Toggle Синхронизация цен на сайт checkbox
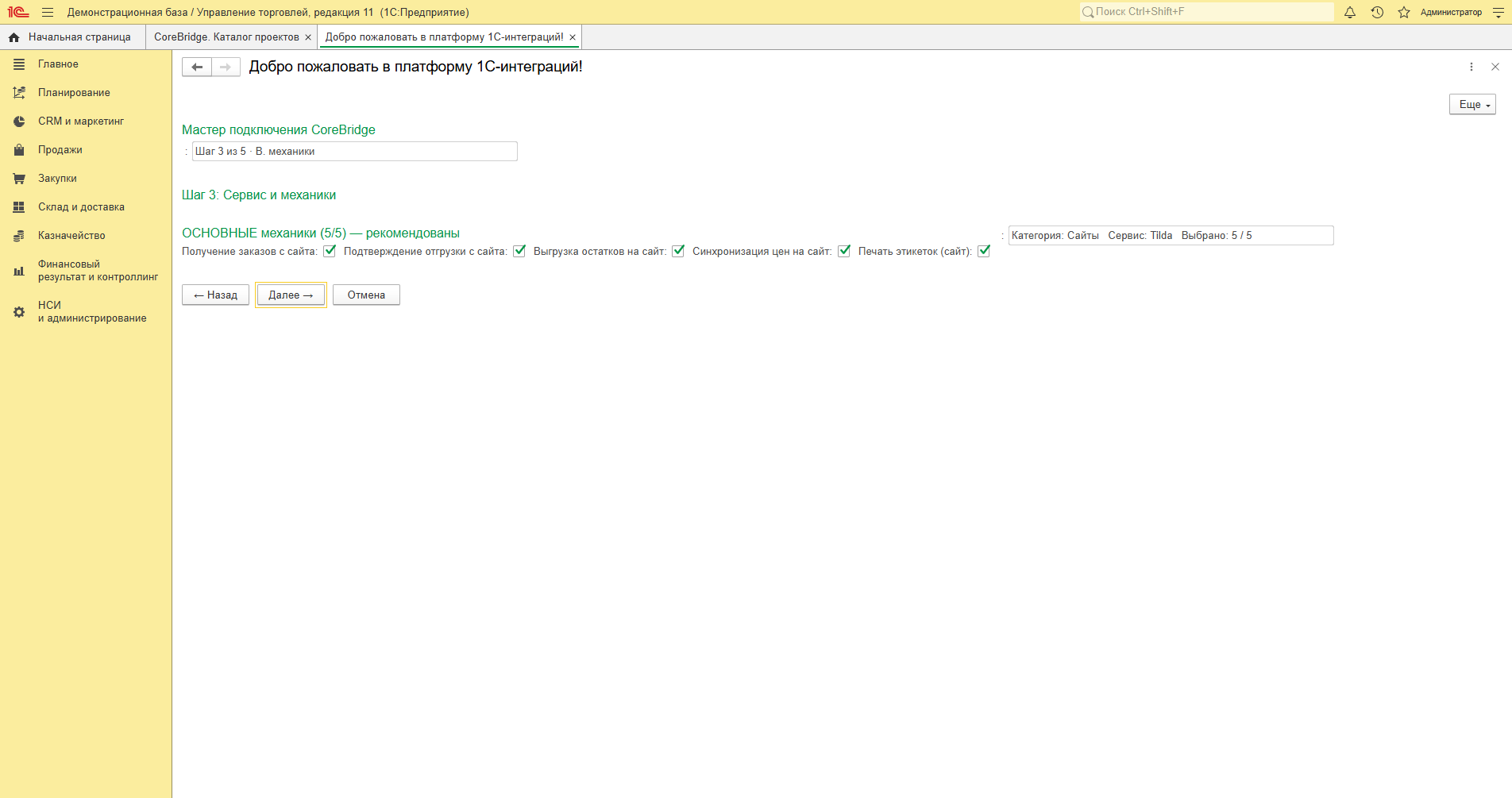Image resolution: width=1512 pixels, height=798 pixels. (x=844, y=251)
